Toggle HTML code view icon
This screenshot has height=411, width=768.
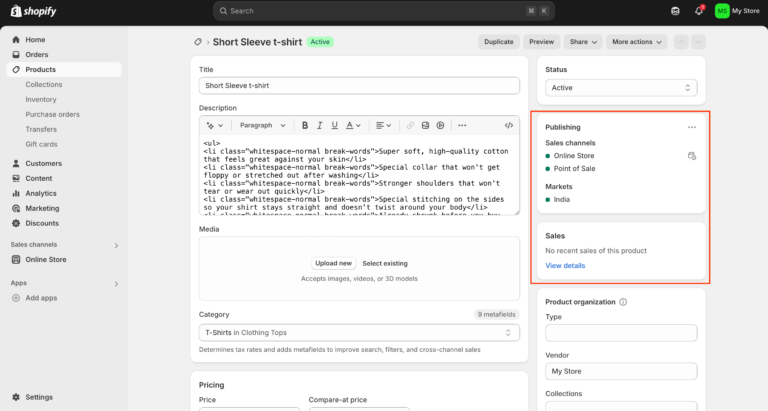click(x=509, y=126)
